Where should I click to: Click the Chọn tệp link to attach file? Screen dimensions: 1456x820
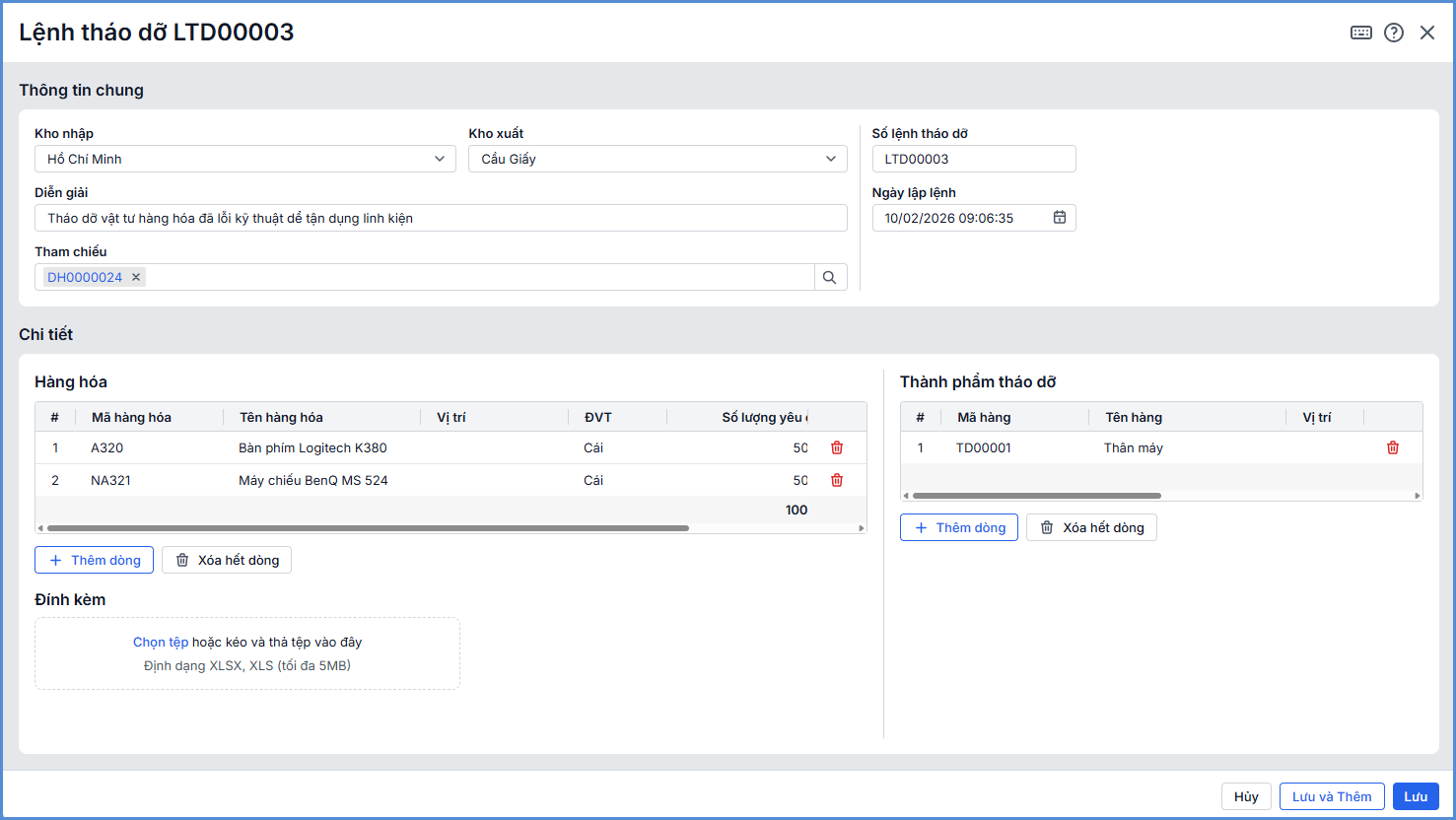pyautogui.click(x=161, y=642)
